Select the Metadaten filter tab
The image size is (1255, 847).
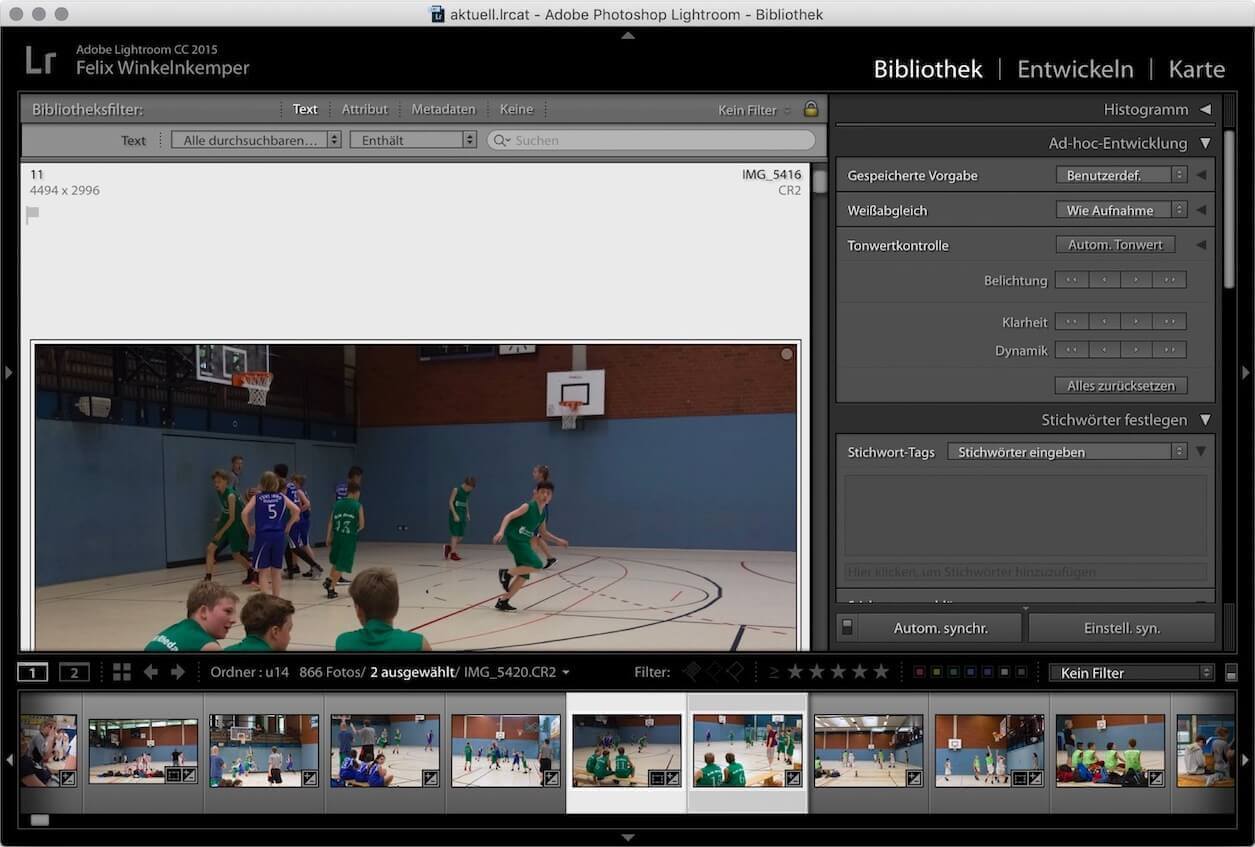[443, 109]
